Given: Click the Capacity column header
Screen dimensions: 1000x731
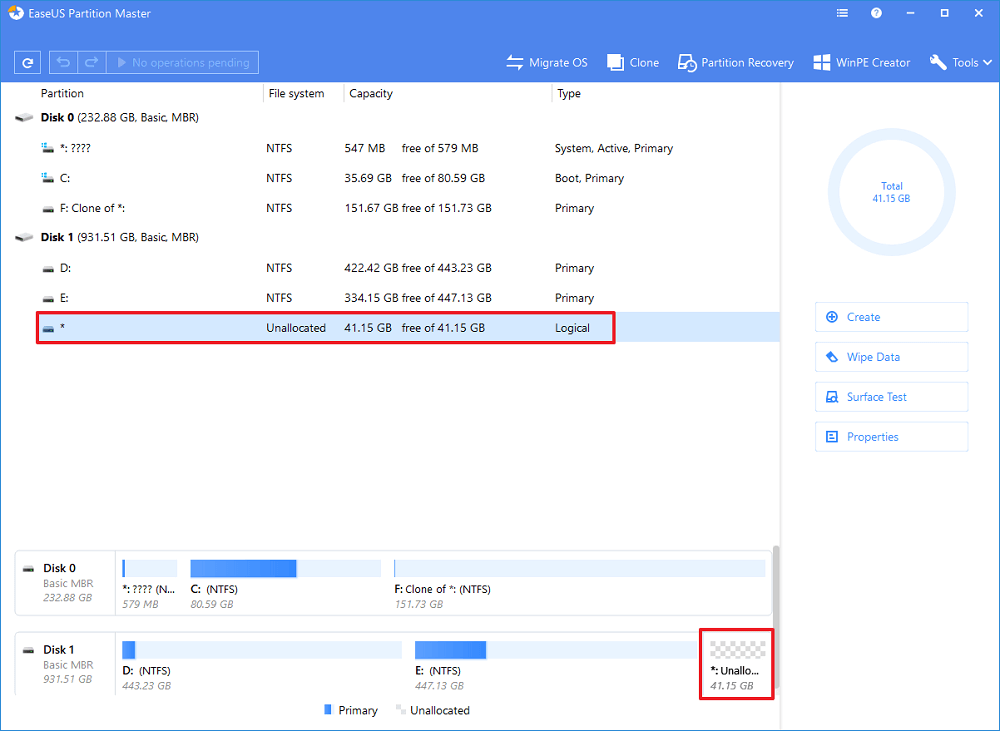Looking at the screenshot, I should coord(371,94).
